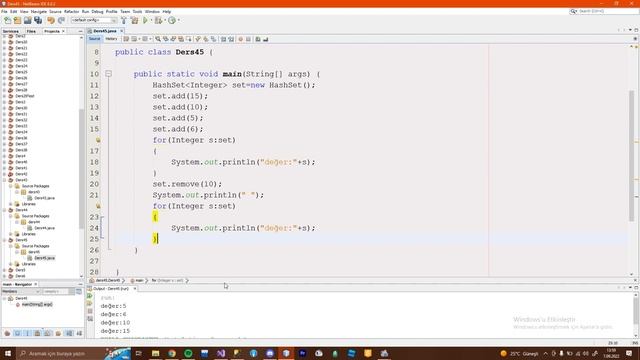
Task: Run the project with green play icon
Action: [145, 20]
